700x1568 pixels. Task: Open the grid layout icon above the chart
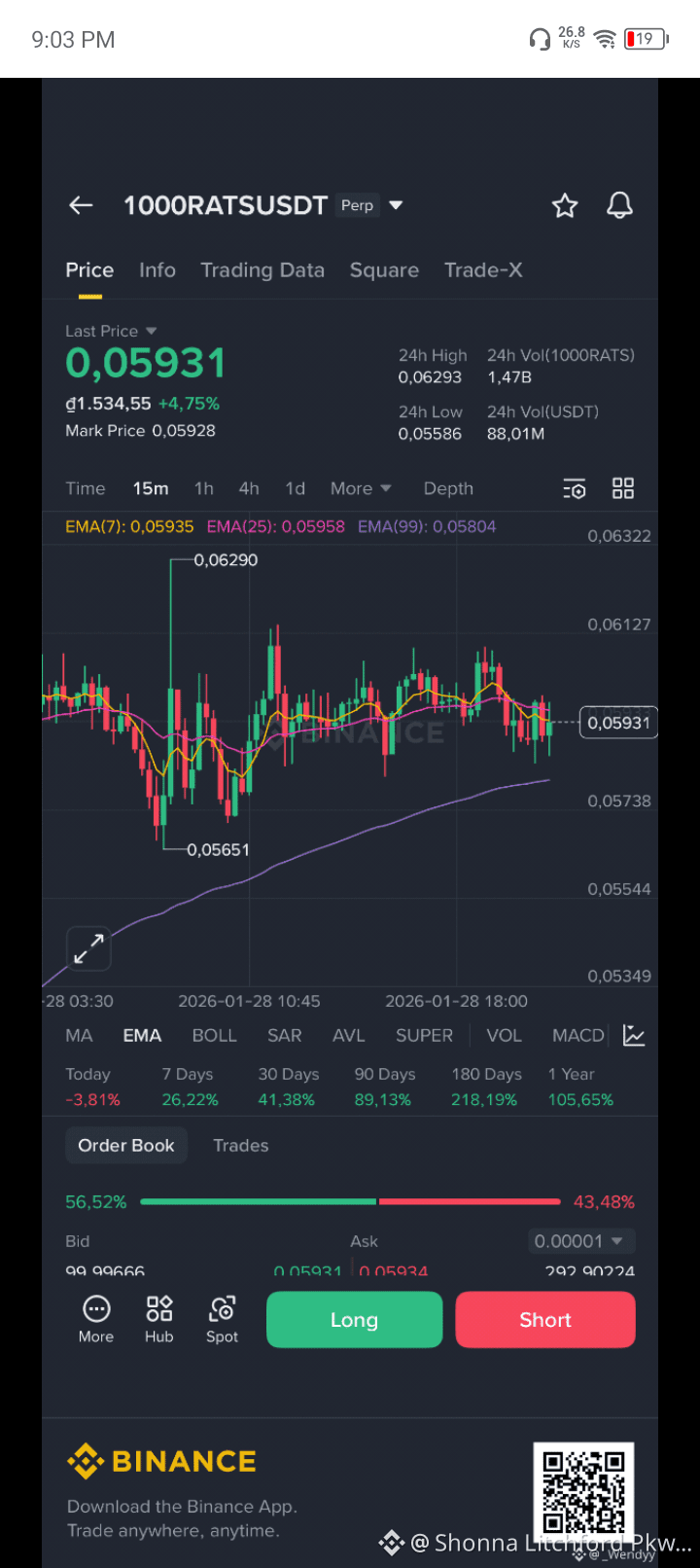pos(623,488)
